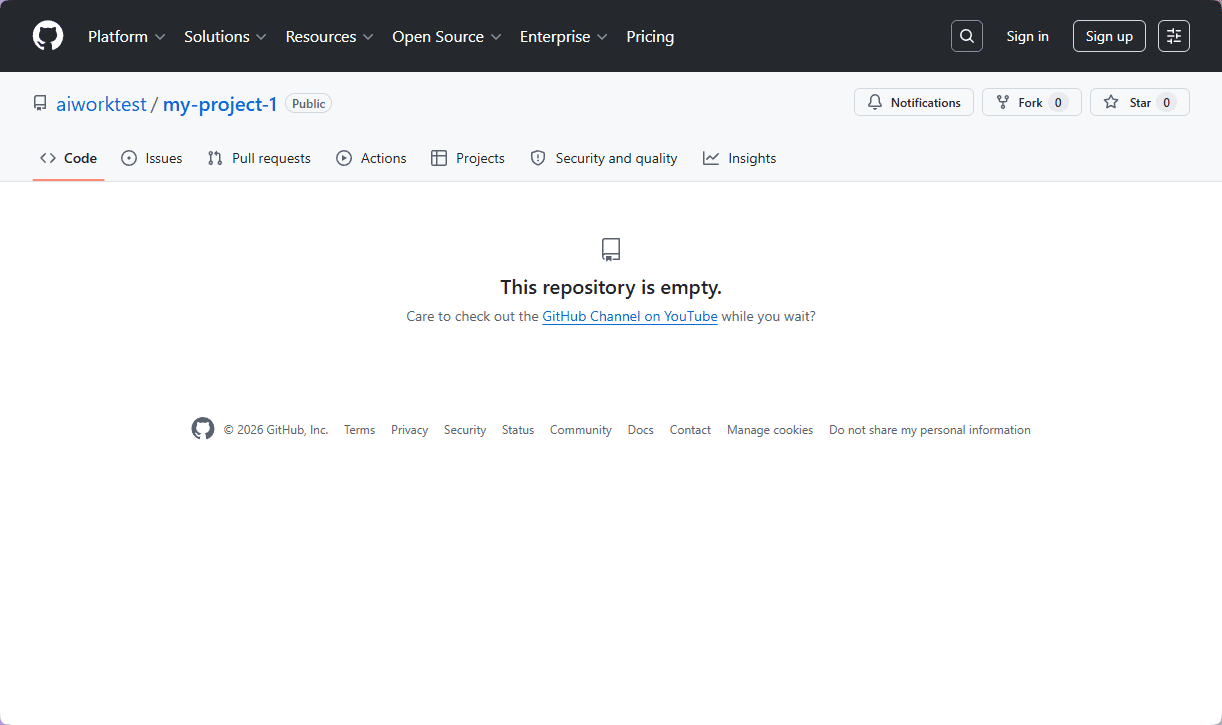
Task: Open the appearance settings sliders icon
Action: pyautogui.click(x=1174, y=36)
